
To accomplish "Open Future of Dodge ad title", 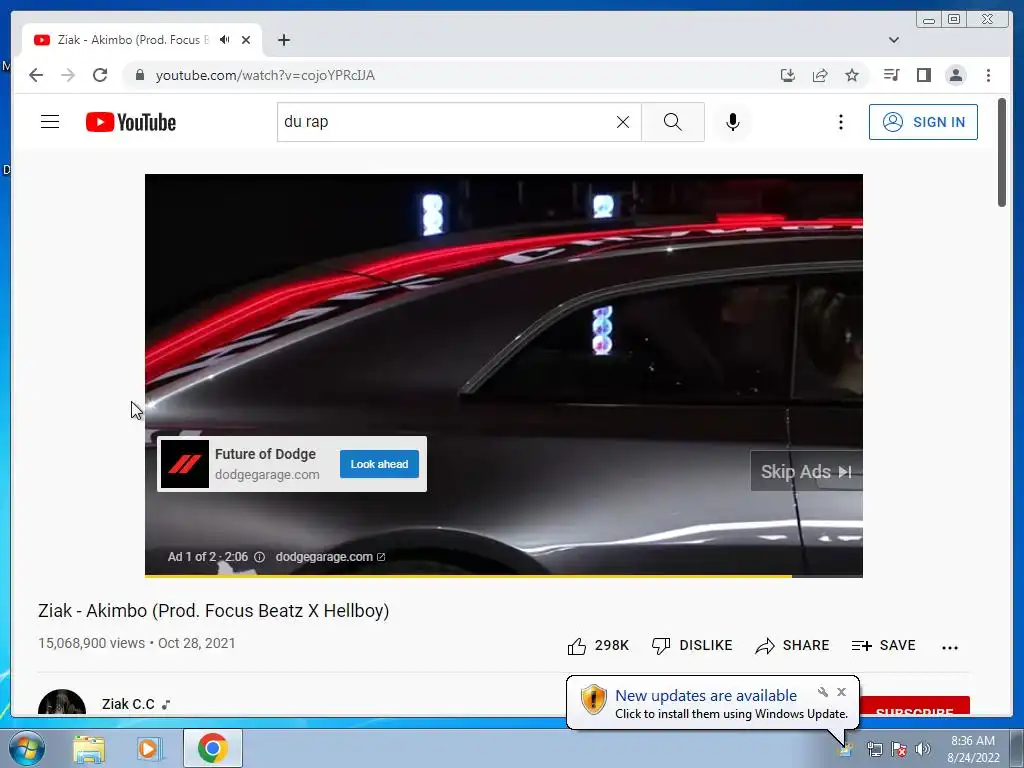I will click(x=265, y=454).
